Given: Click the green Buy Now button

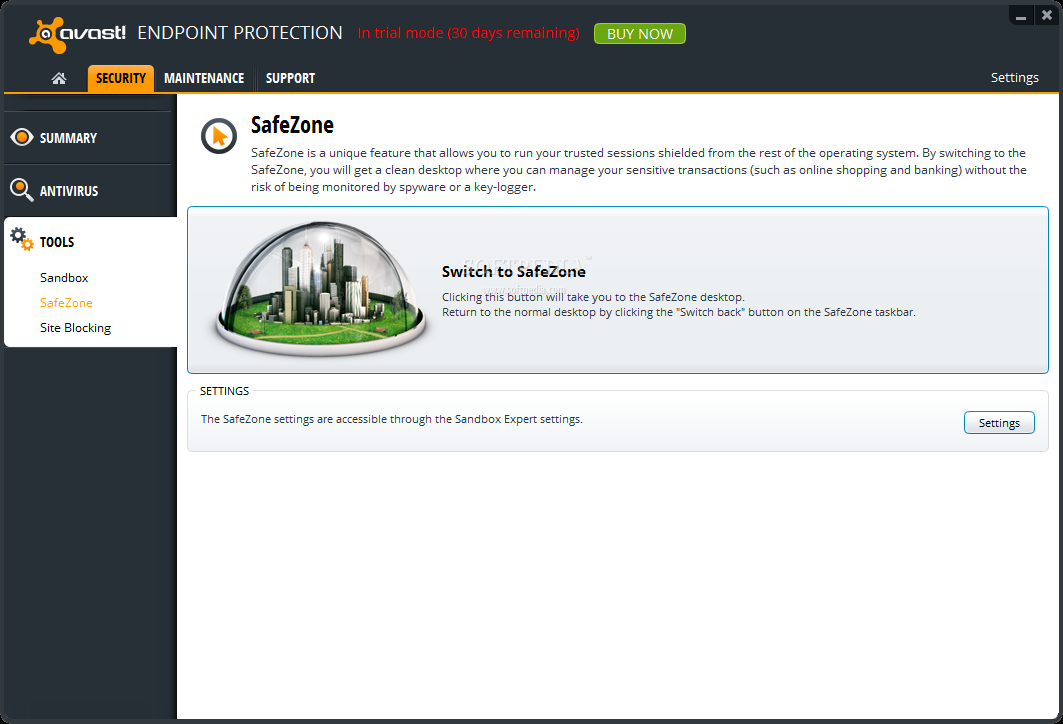Looking at the screenshot, I should pyautogui.click(x=639, y=34).
